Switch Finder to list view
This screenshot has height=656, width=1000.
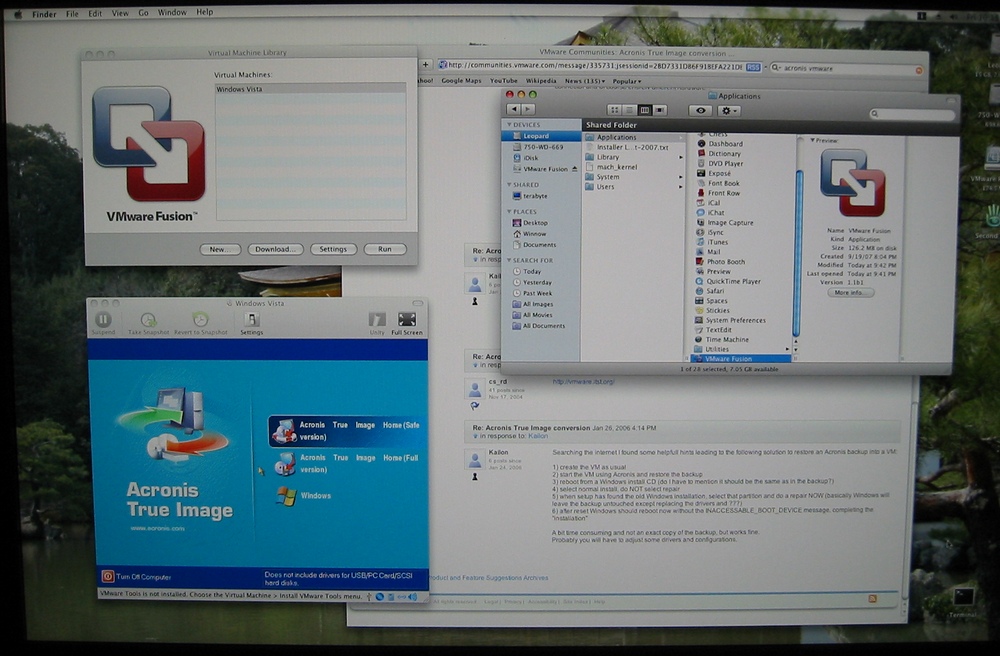629,110
